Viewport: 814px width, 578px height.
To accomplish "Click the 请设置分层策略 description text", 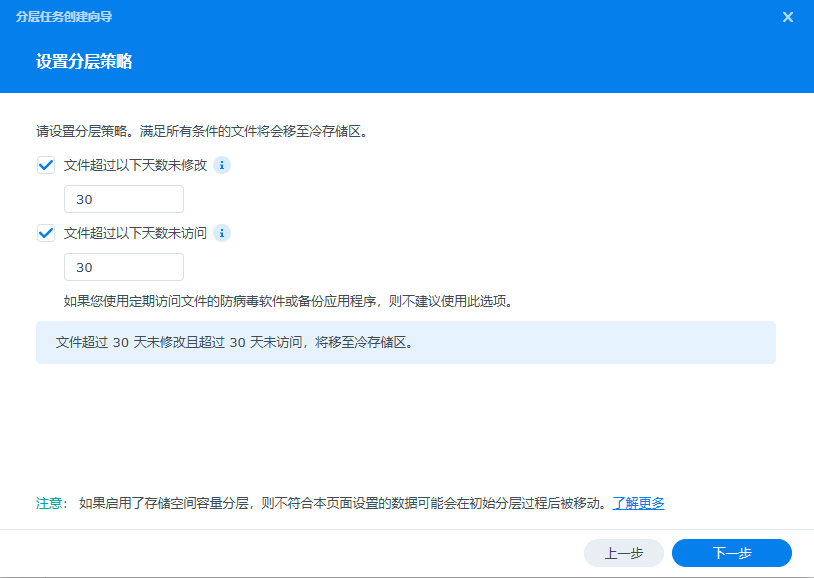I will (x=208, y=131).
